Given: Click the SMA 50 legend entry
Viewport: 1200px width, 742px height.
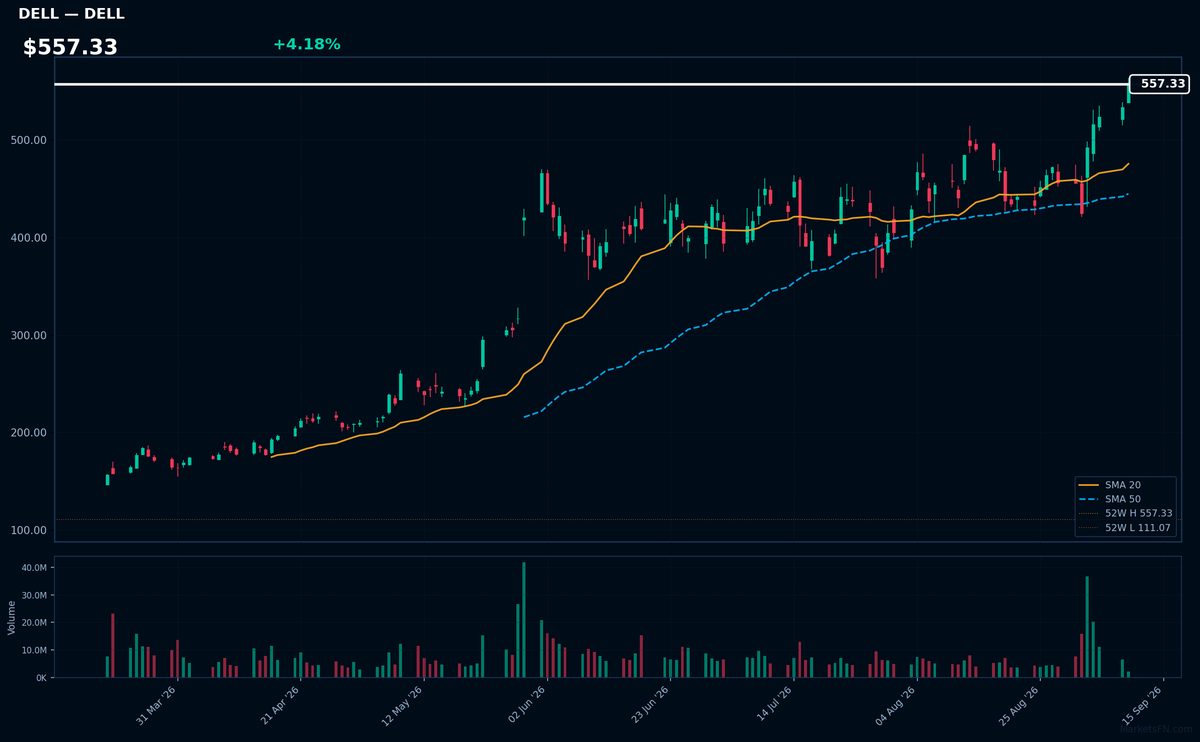Looking at the screenshot, I should (1123, 499).
